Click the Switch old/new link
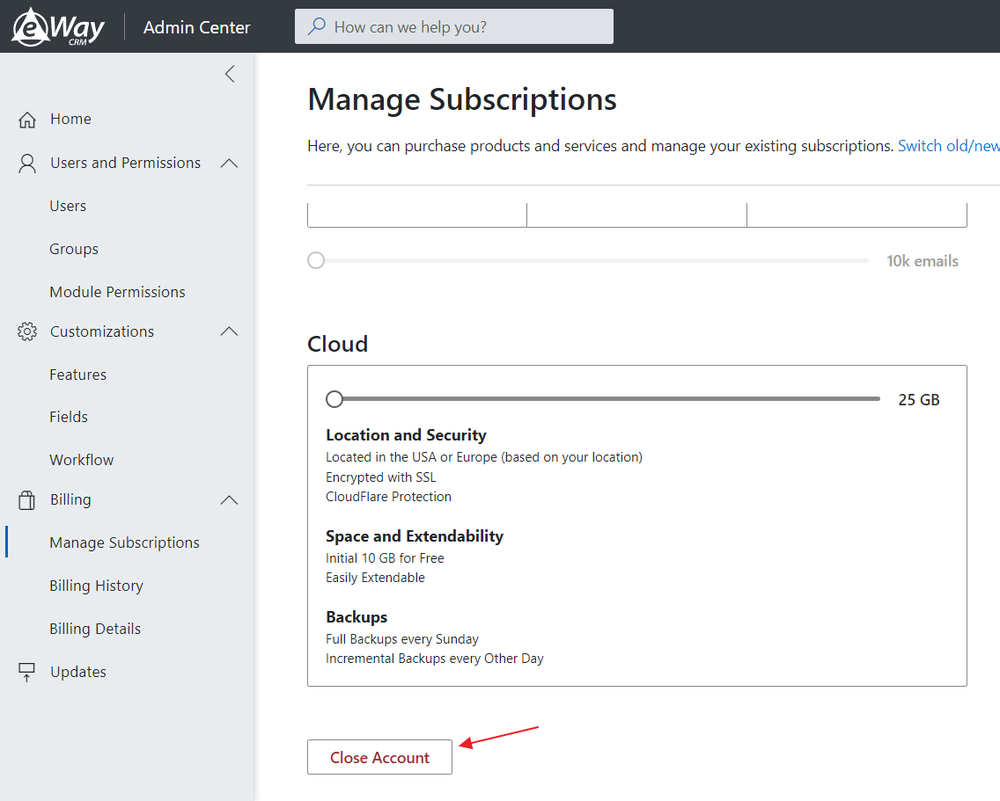This screenshot has width=1000, height=801. point(948,146)
